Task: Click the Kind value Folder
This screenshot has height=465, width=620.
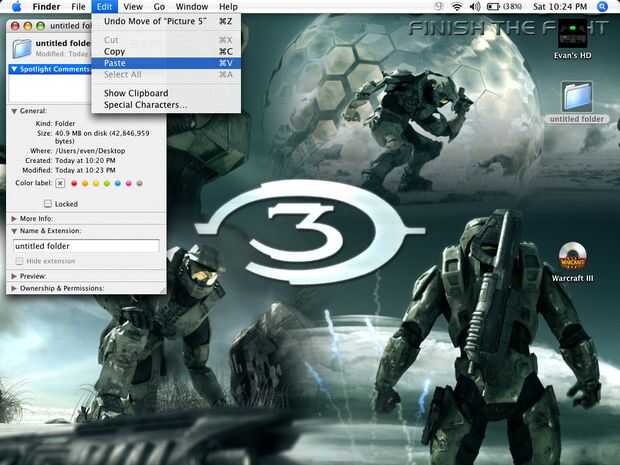Action: [x=65, y=123]
